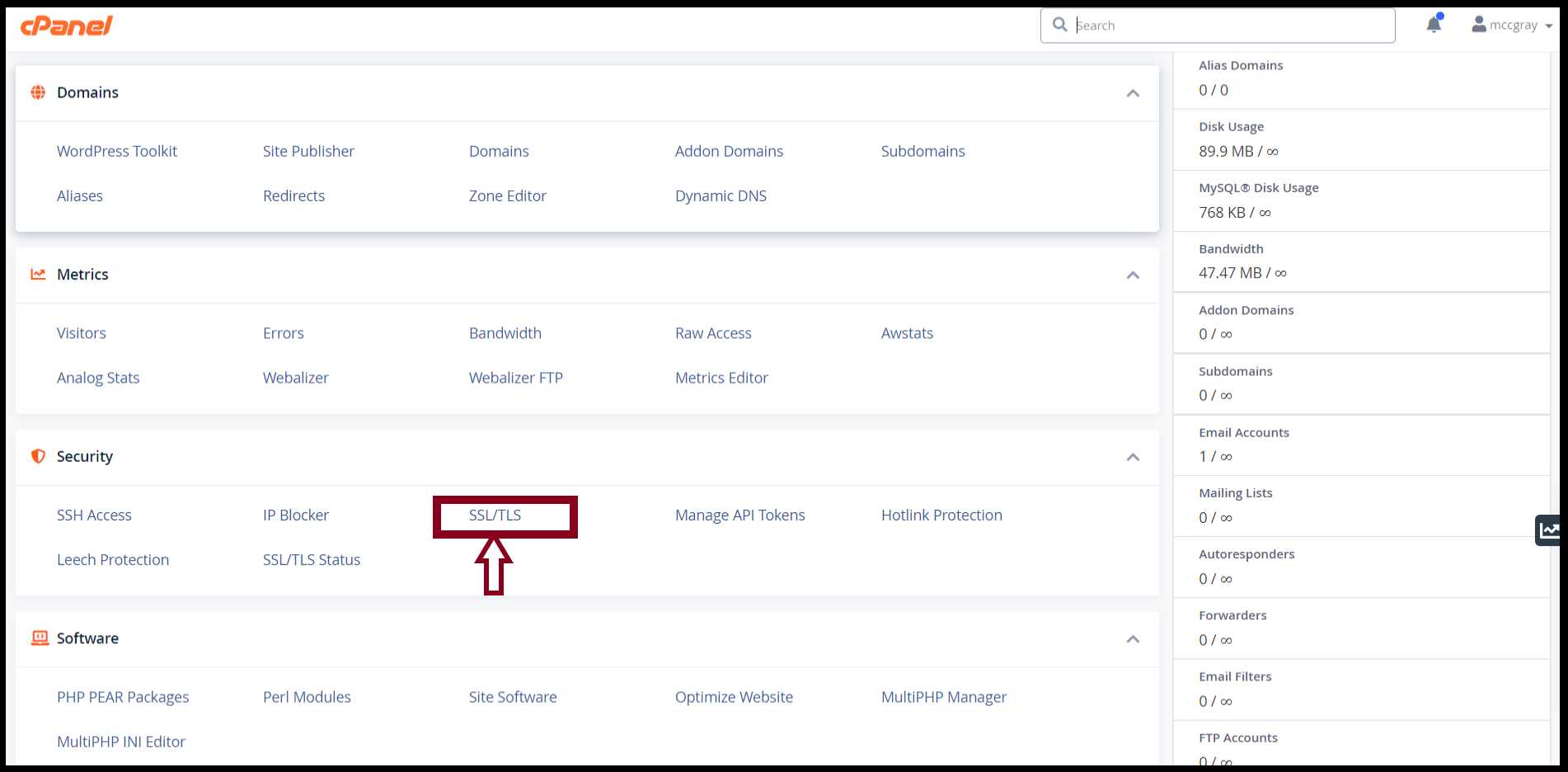Click the chart icon beside Metrics

(x=38, y=274)
